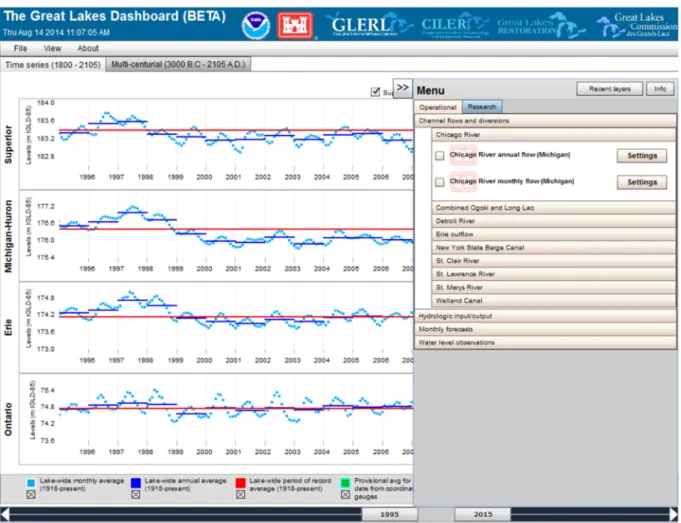Viewport: 681px width, 523px height.
Task: Click the Menu panel heading
Action: (430, 90)
